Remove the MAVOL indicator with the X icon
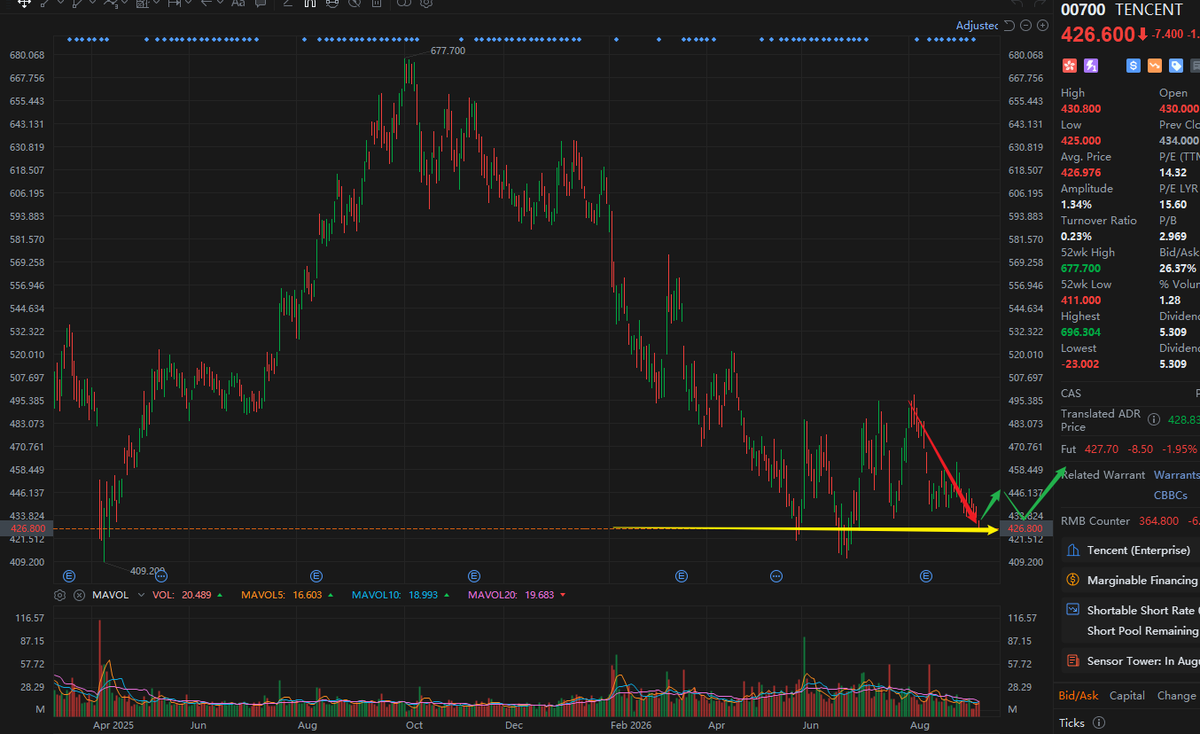Viewport: 1200px width, 734px height. [79, 595]
